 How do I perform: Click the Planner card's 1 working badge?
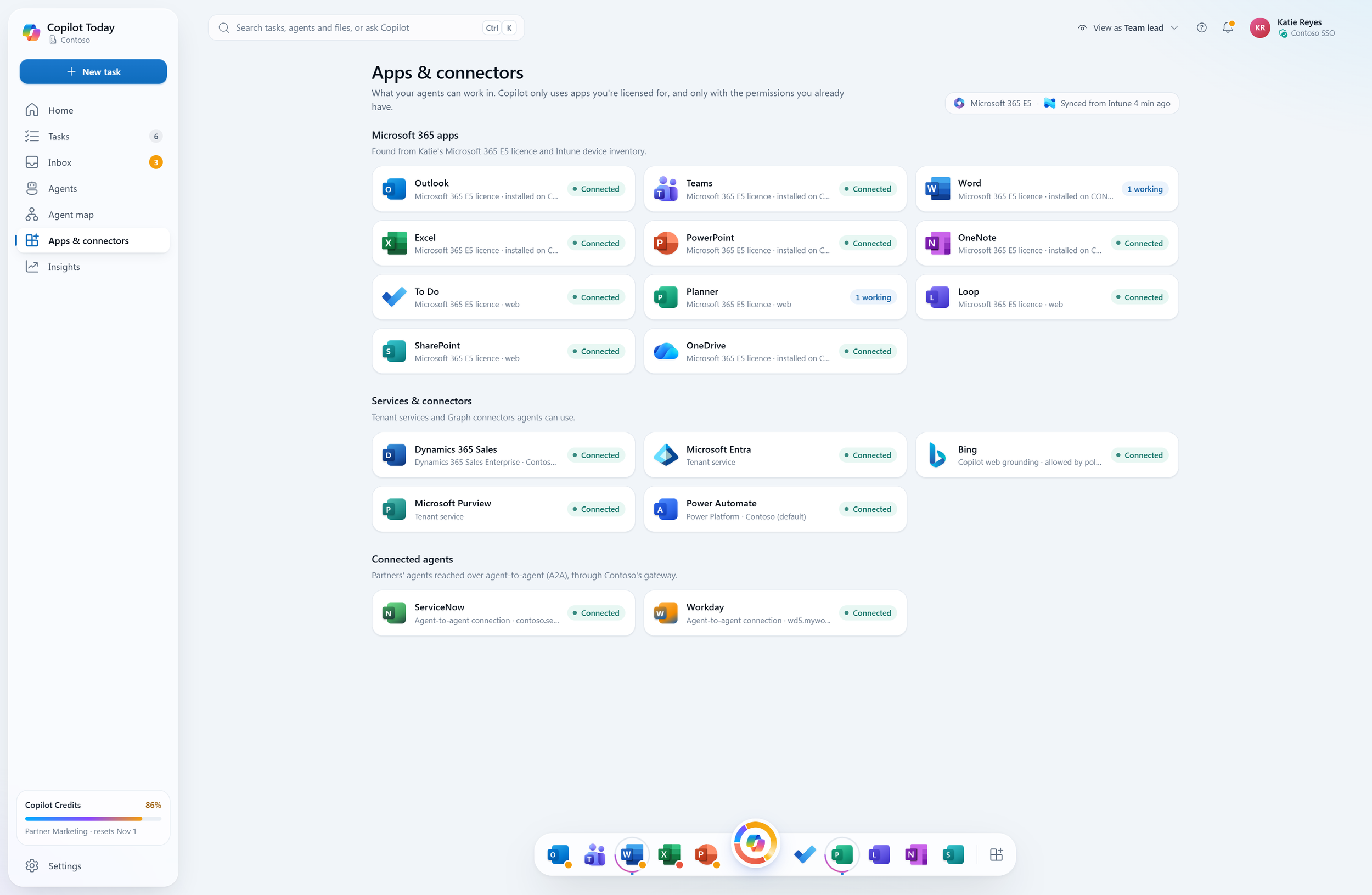(873, 297)
